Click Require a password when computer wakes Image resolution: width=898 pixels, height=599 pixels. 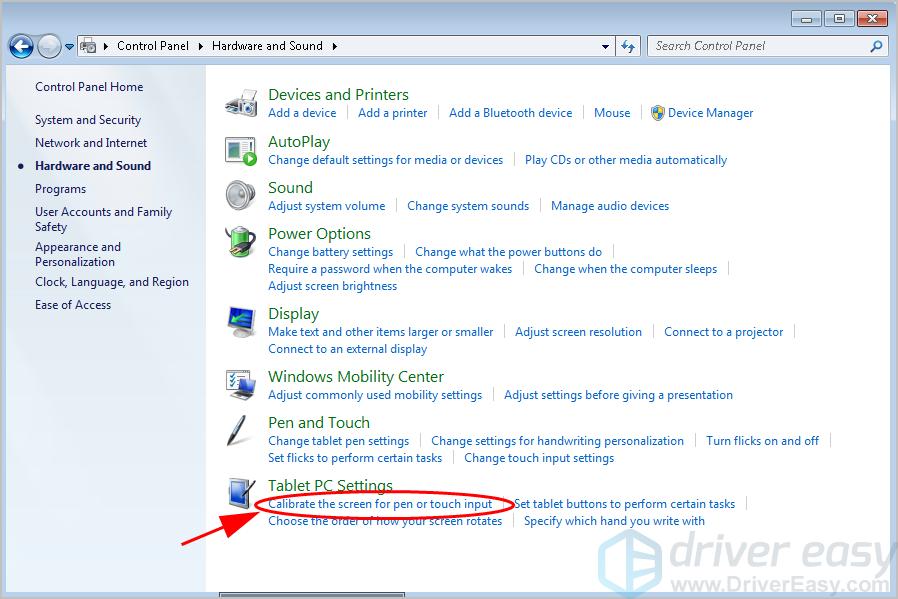390,269
